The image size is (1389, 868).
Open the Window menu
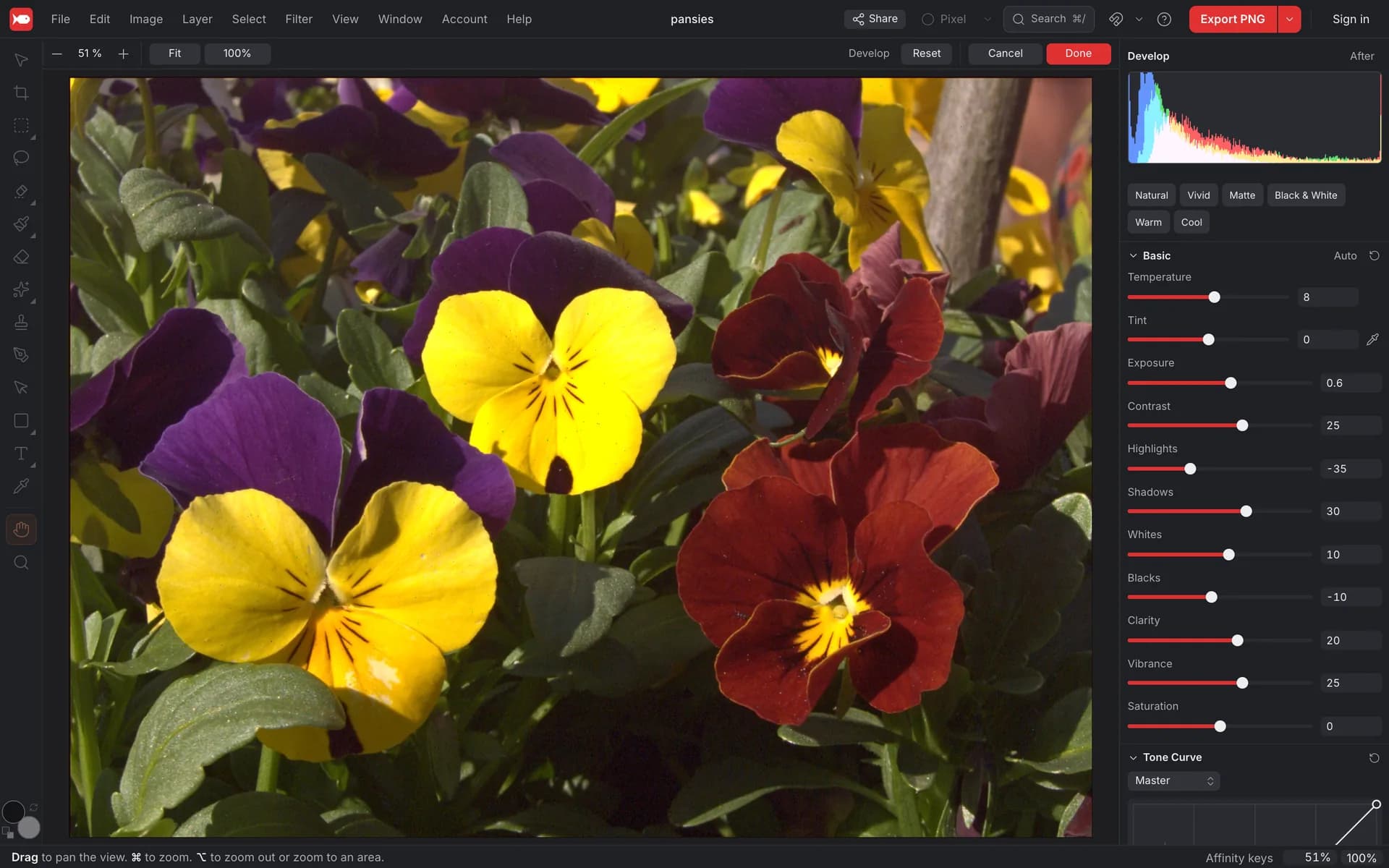pyautogui.click(x=400, y=19)
